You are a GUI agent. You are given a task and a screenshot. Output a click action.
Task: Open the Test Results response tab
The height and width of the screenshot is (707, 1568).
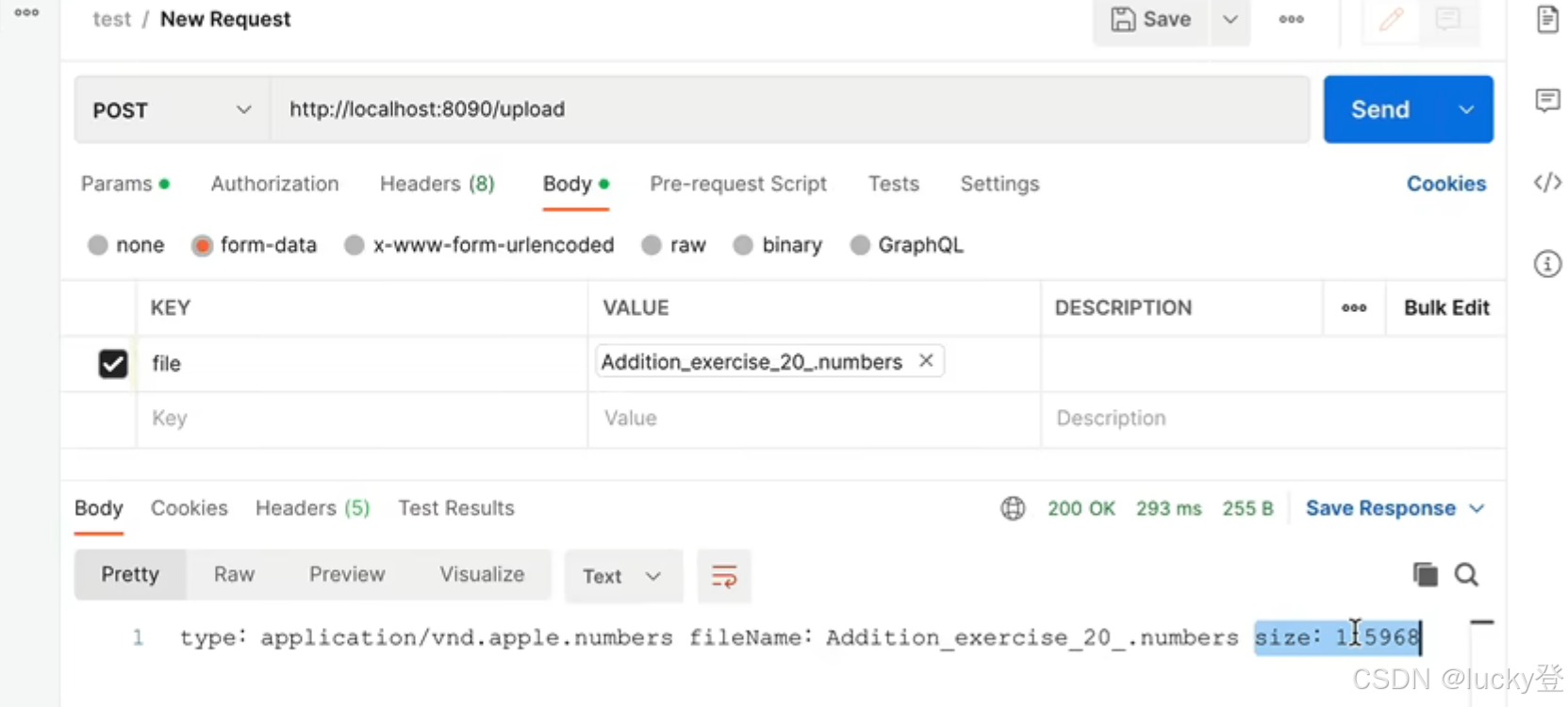(456, 508)
